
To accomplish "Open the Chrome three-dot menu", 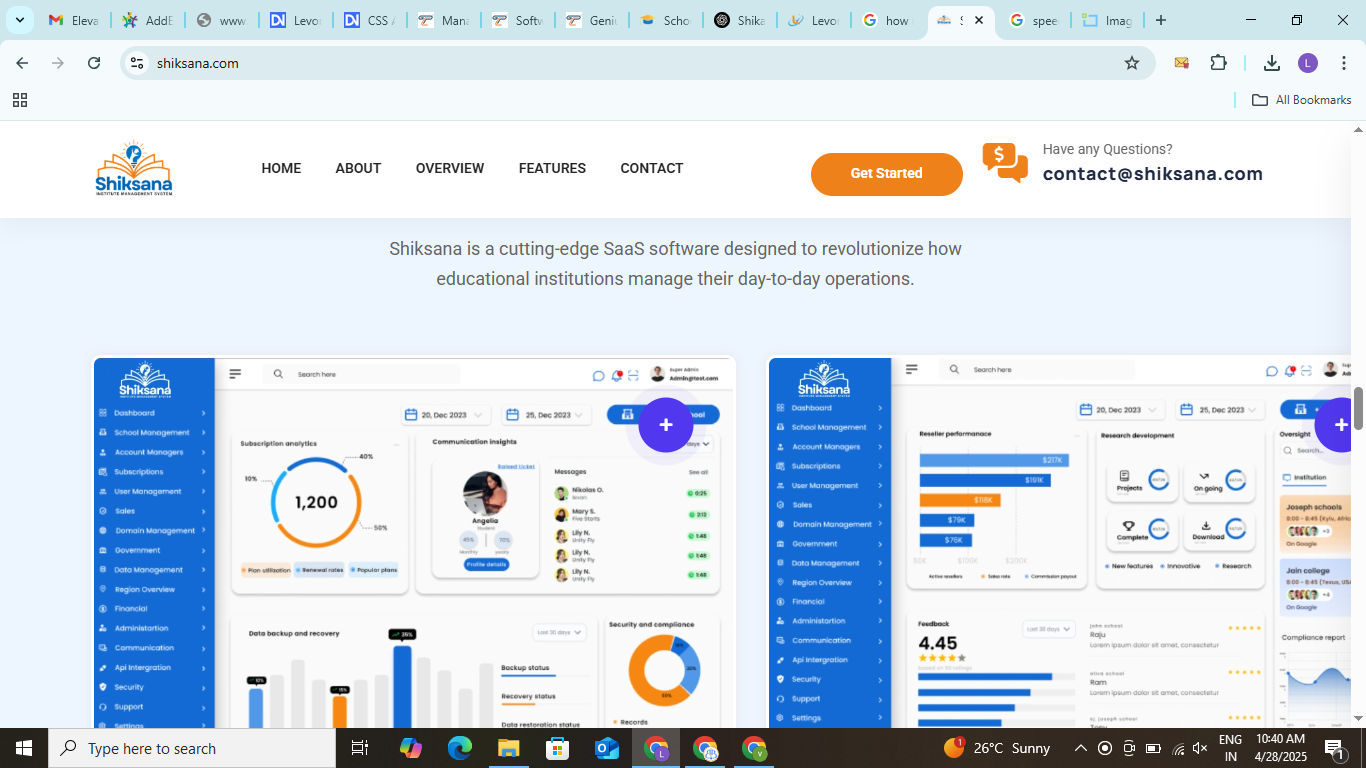I will [x=1344, y=63].
